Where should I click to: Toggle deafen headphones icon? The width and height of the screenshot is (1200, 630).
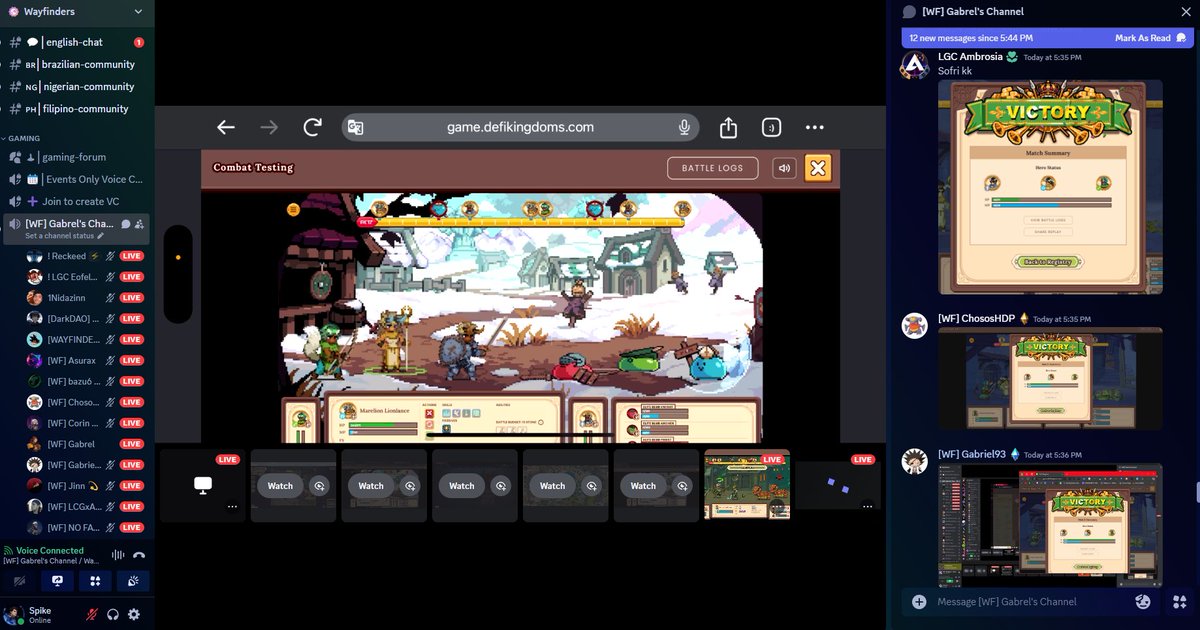pyautogui.click(x=113, y=614)
